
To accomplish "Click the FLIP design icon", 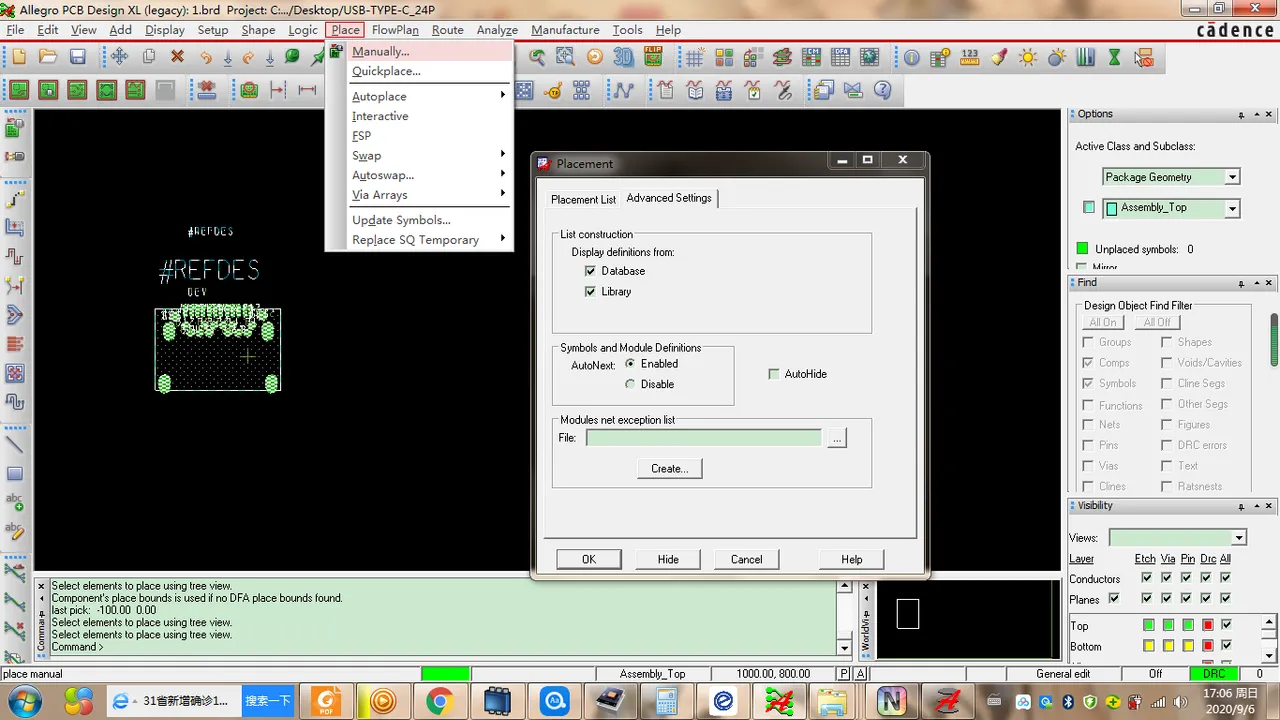I will [x=653, y=57].
